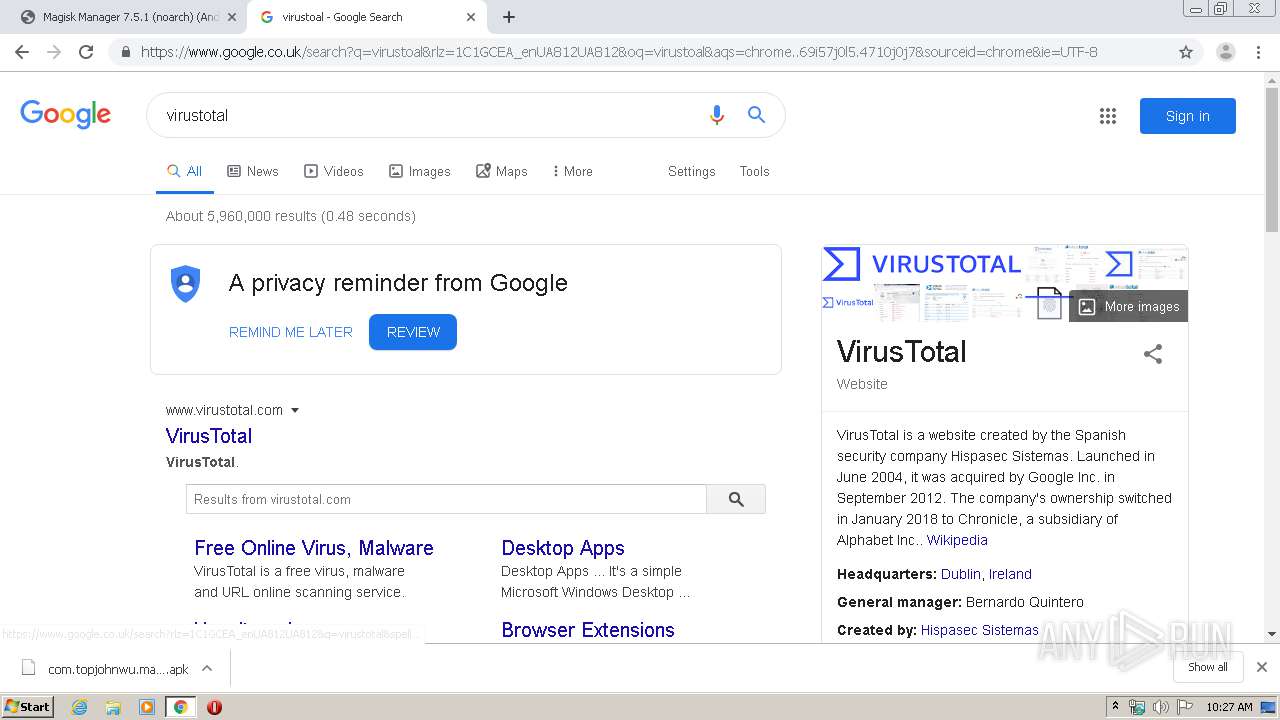
Task: Open the Ireland link
Action: (x=1010, y=574)
